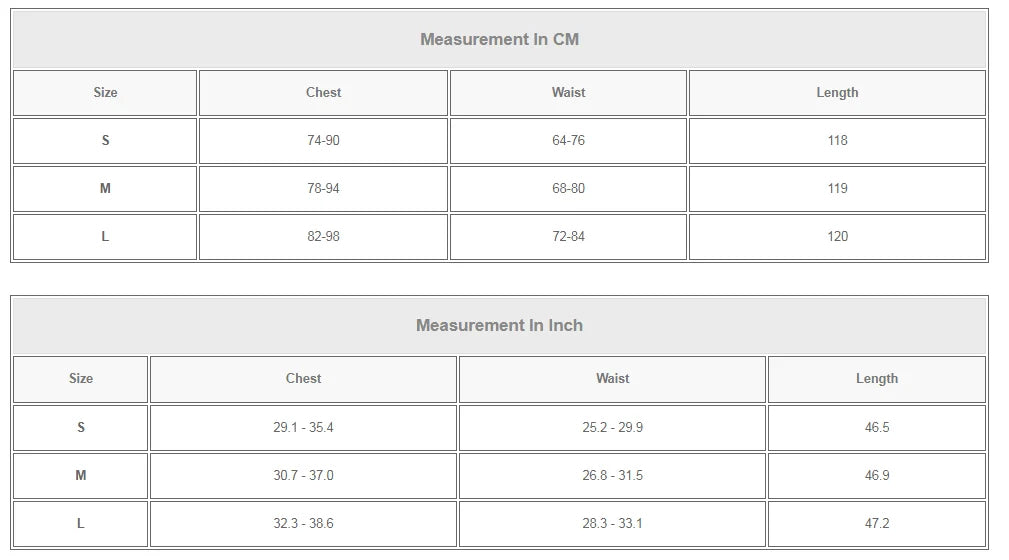Select the Length column header in CM table

click(837, 93)
